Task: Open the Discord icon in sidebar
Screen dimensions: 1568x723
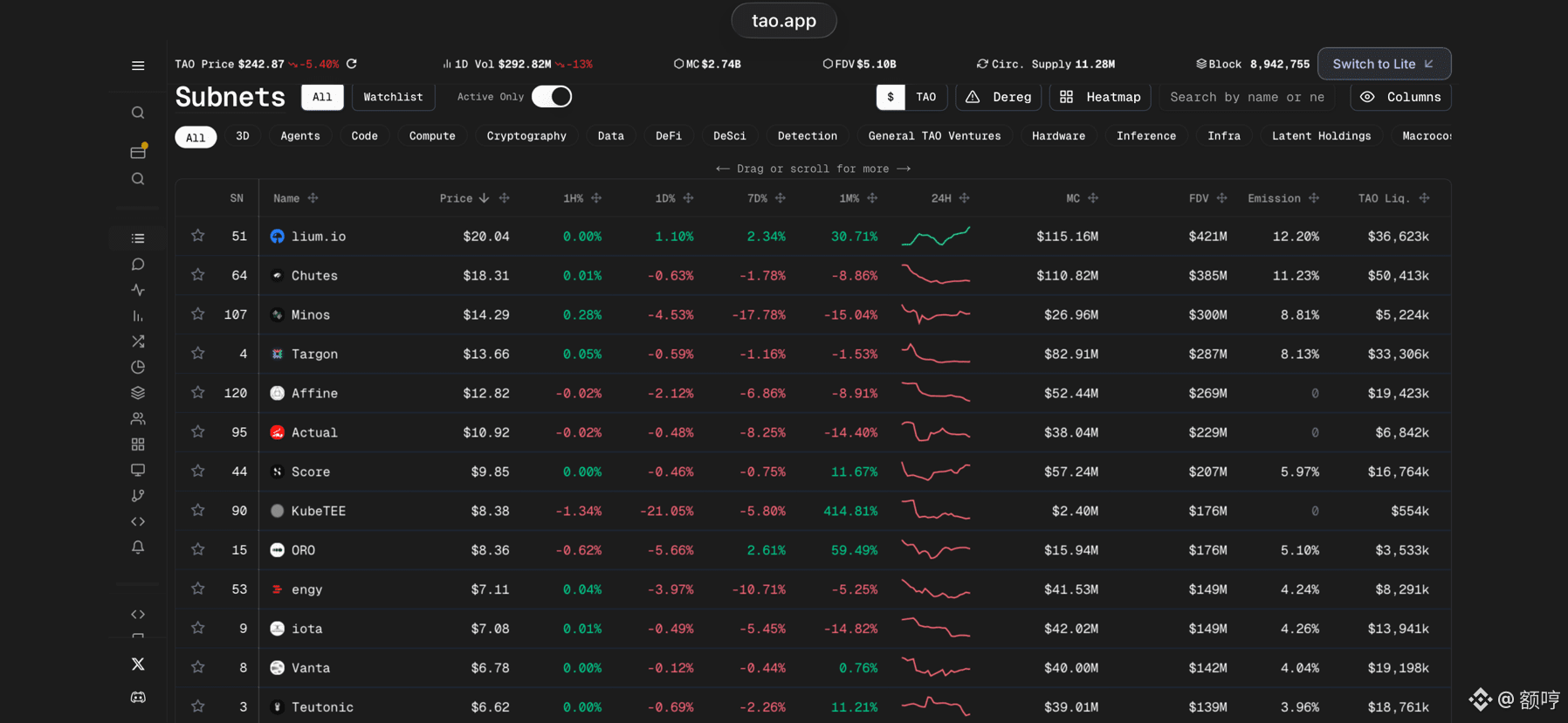Action: tap(138, 697)
